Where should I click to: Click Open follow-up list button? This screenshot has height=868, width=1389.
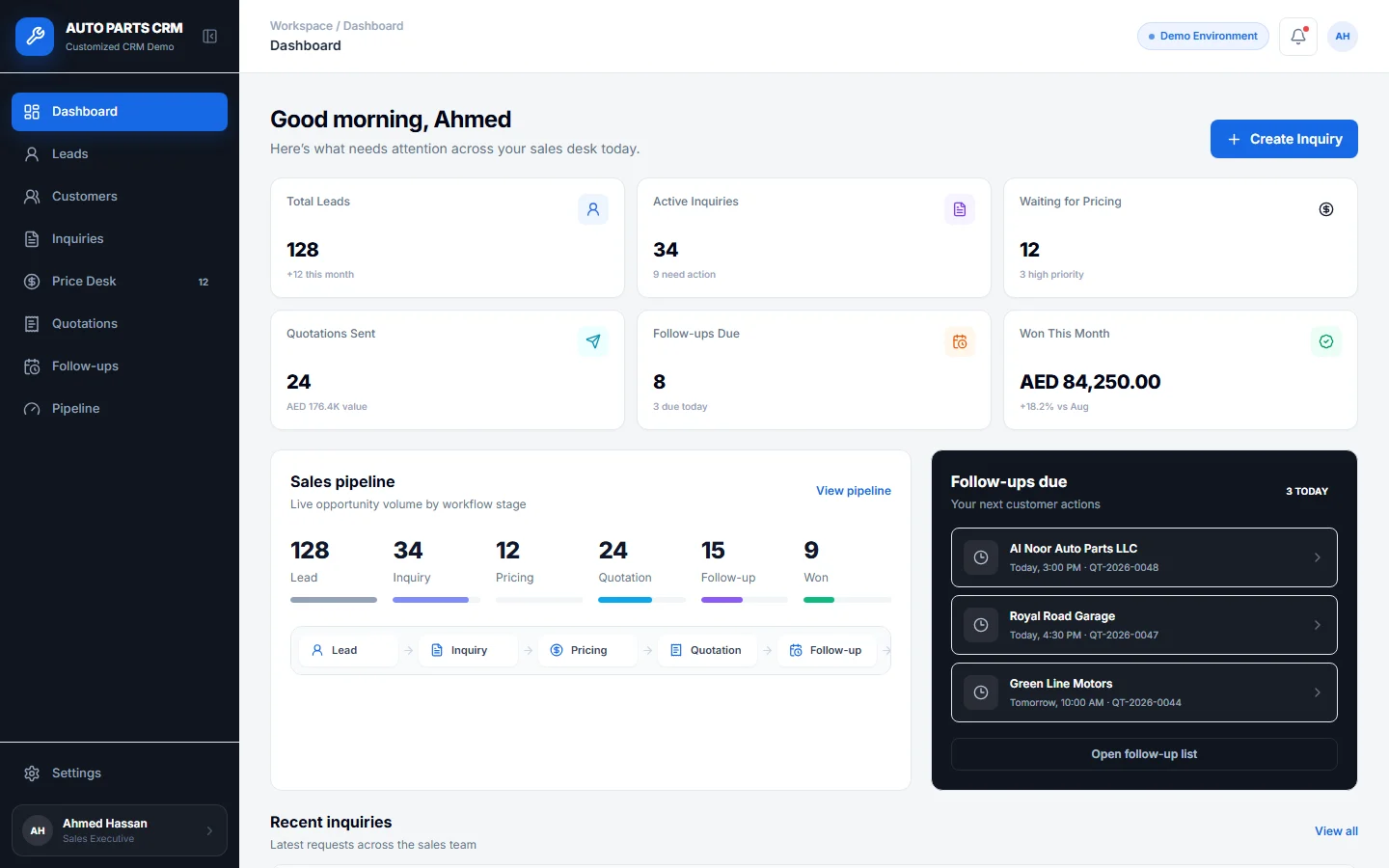[1144, 754]
